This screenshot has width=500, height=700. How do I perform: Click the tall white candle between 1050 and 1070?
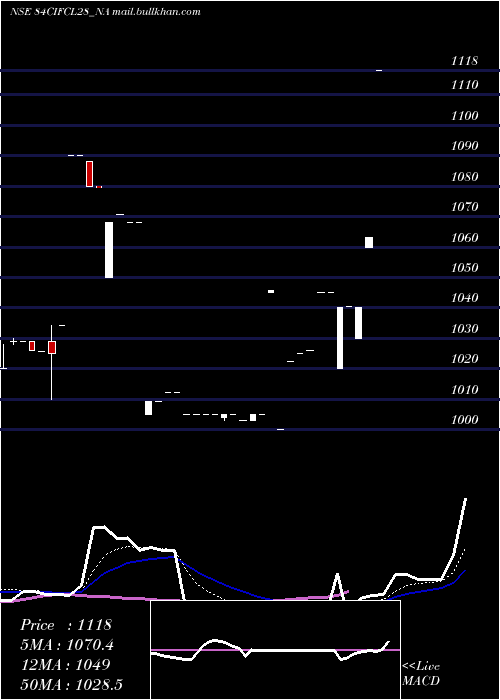(109, 250)
